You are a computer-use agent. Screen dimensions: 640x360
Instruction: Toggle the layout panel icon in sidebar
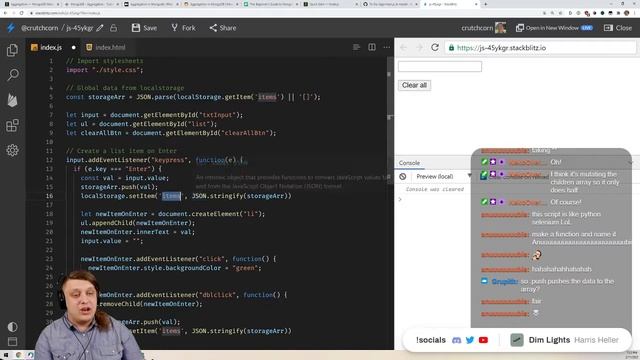coord(12,341)
